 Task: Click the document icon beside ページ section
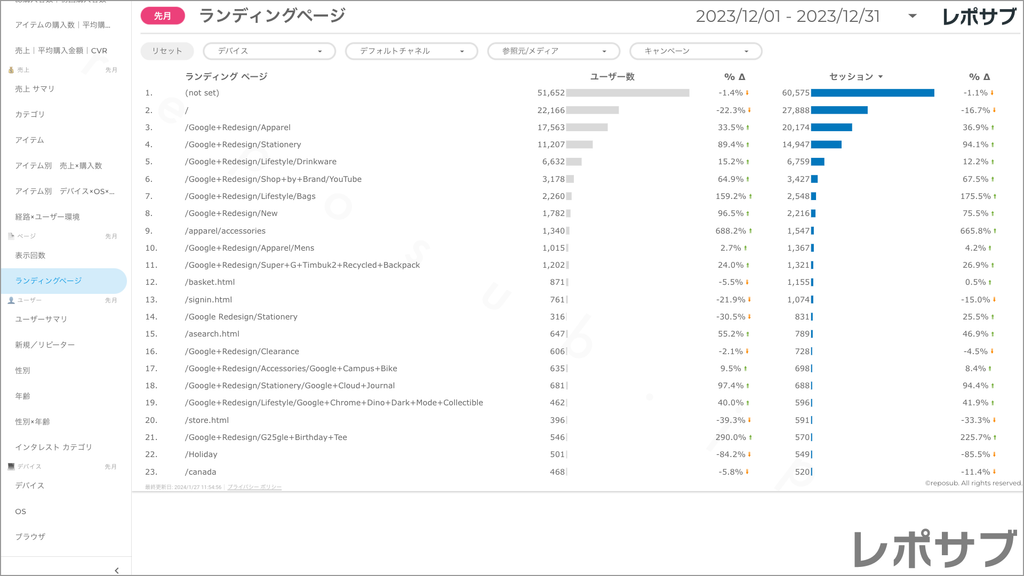click(x=11, y=236)
